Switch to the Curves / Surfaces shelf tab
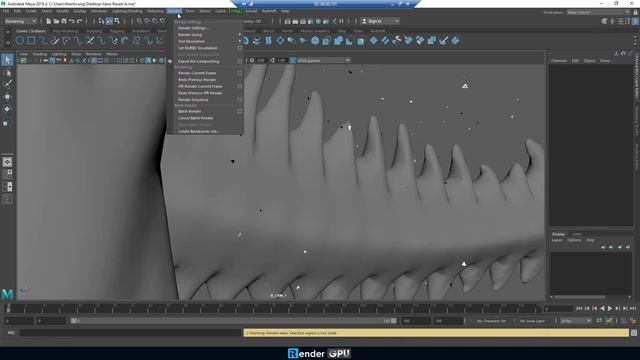 pos(31,31)
